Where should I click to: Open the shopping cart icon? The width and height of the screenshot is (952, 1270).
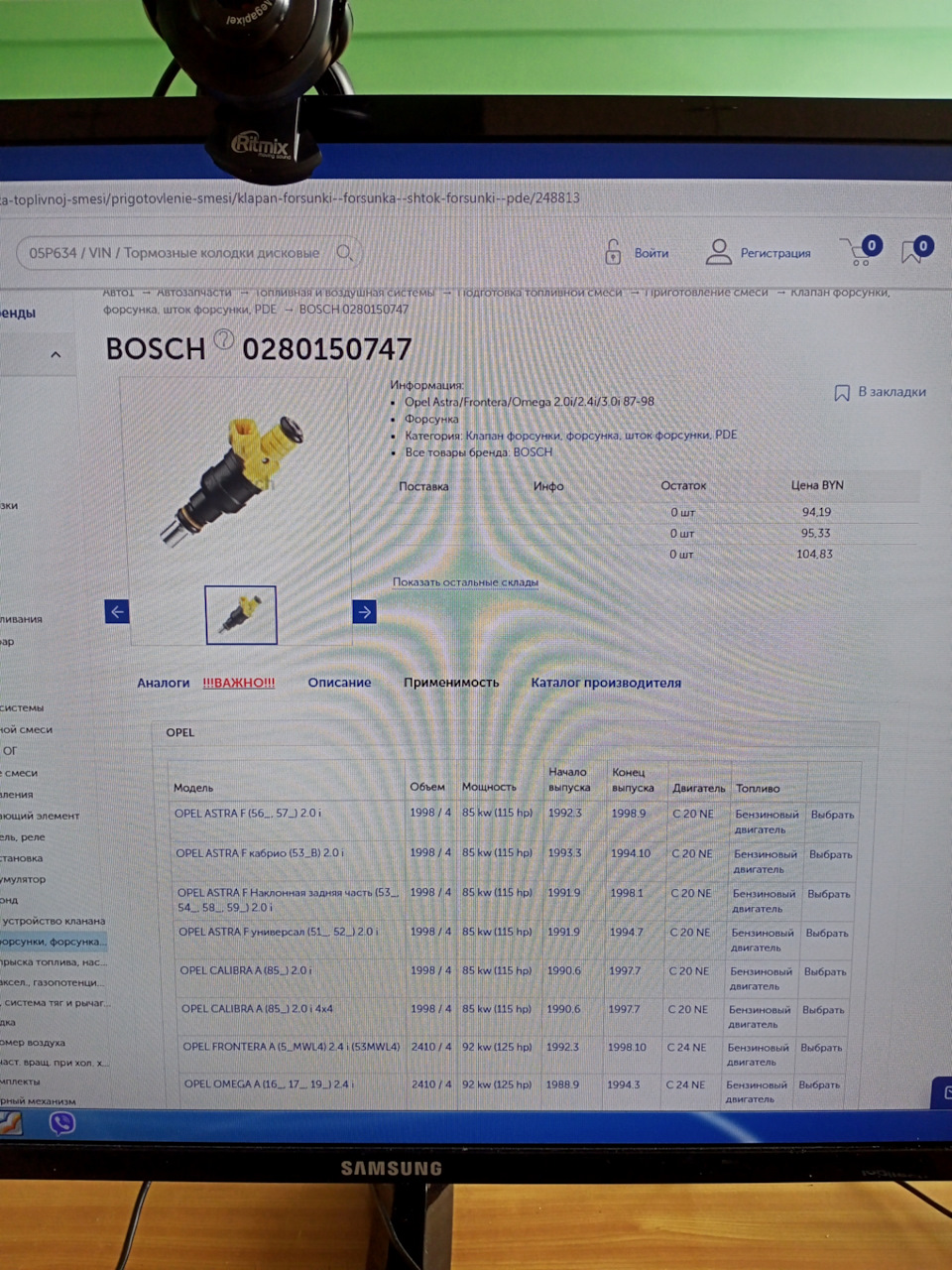[x=859, y=253]
